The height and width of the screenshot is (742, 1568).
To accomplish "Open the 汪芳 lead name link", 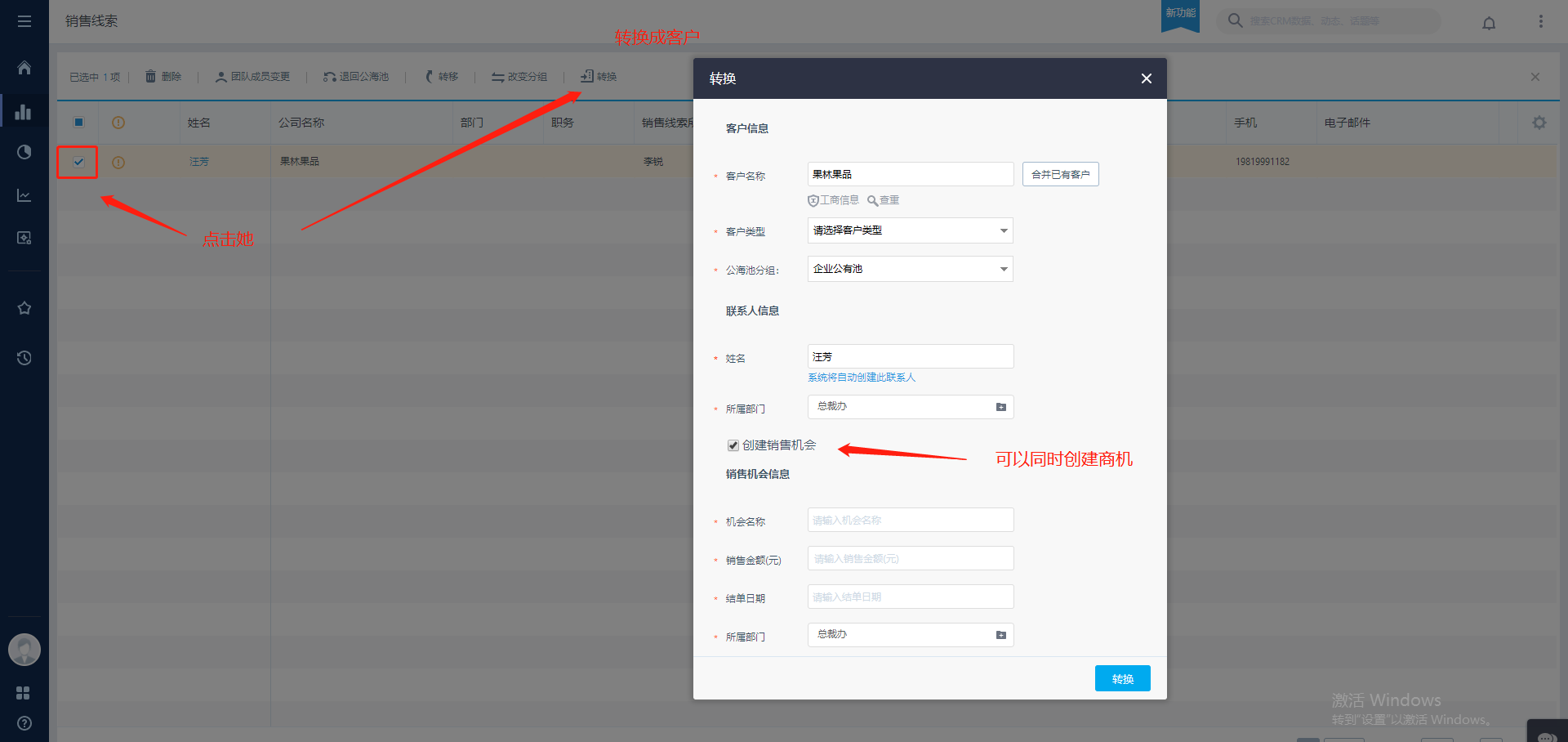I will pos(198,162).
